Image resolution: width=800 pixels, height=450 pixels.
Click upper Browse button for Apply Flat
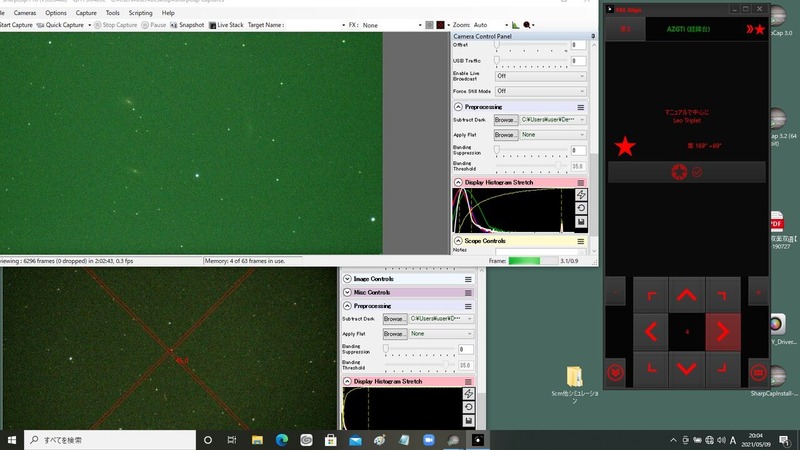506,135
